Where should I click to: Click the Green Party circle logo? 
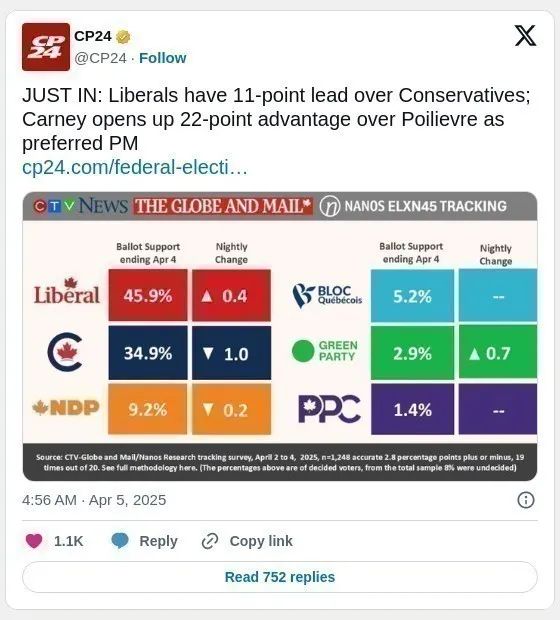pos(303,351)
